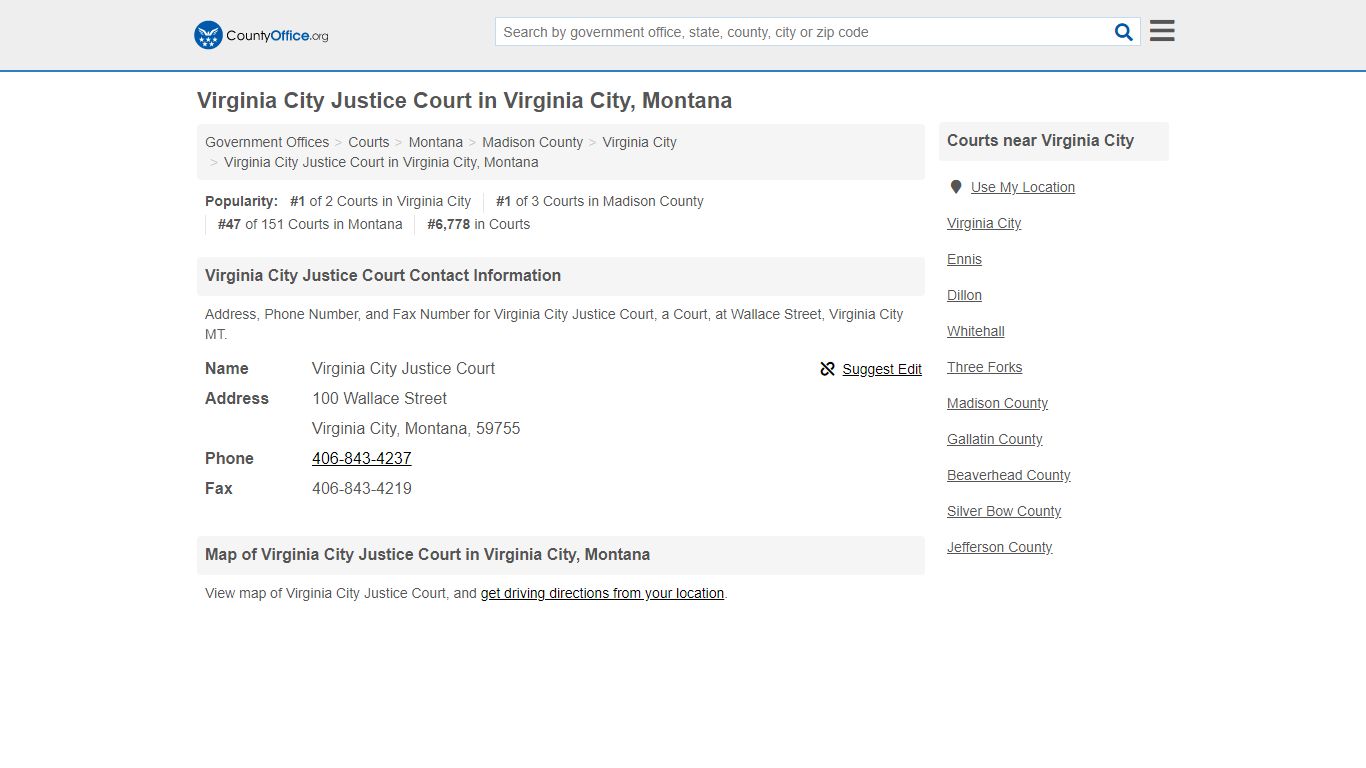This screenshot has height=768, width=1366.
Task: Open Virginia City in sidebar list
Action: click(984, 223)
